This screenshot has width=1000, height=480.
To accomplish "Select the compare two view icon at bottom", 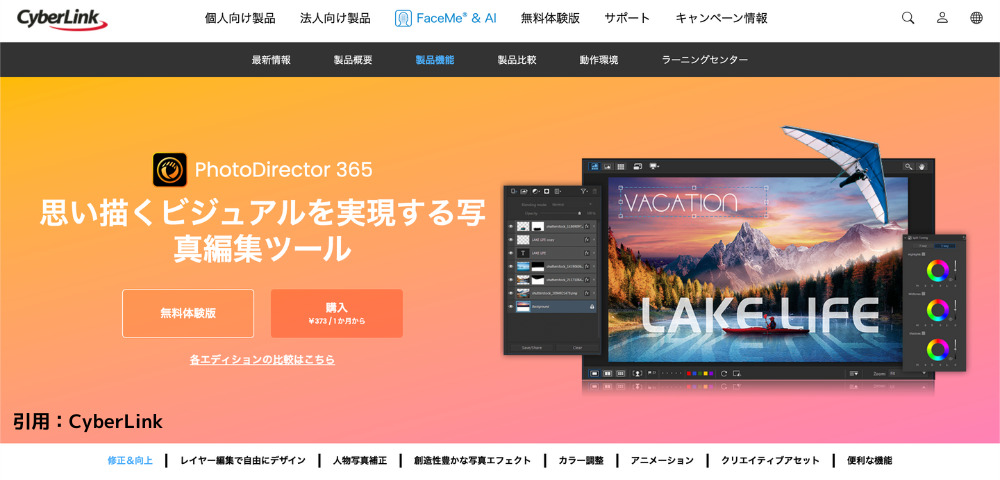I will (x=608, y=374).
